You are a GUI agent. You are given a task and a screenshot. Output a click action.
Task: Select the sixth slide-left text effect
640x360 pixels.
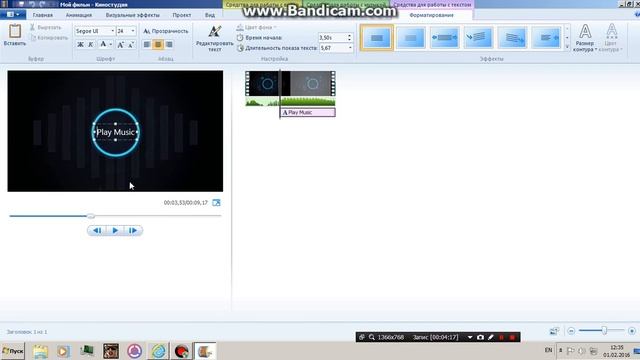pyautogui.click(x=546, y=38)
